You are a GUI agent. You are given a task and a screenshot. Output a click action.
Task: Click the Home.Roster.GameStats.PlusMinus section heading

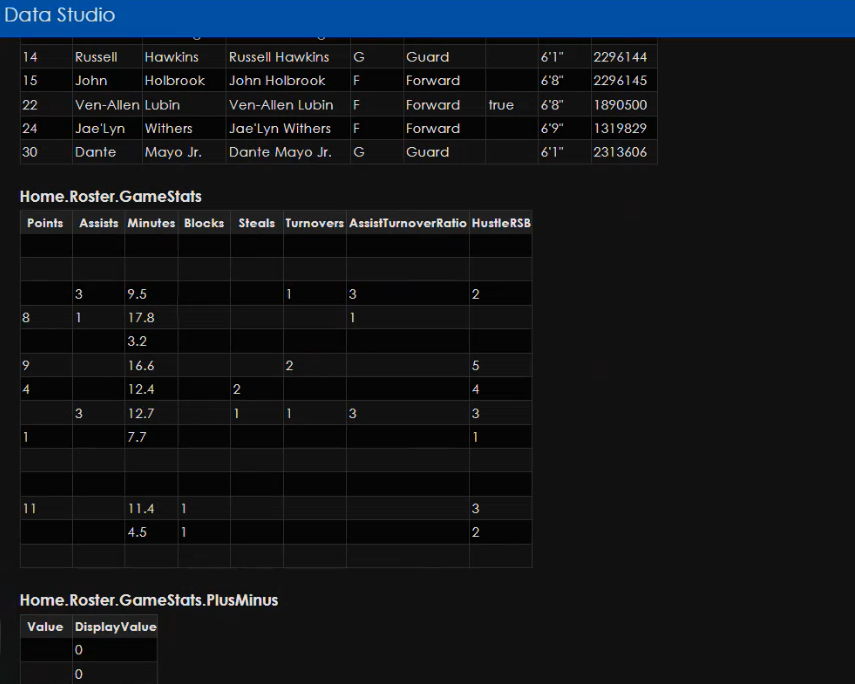click(149, 600)
